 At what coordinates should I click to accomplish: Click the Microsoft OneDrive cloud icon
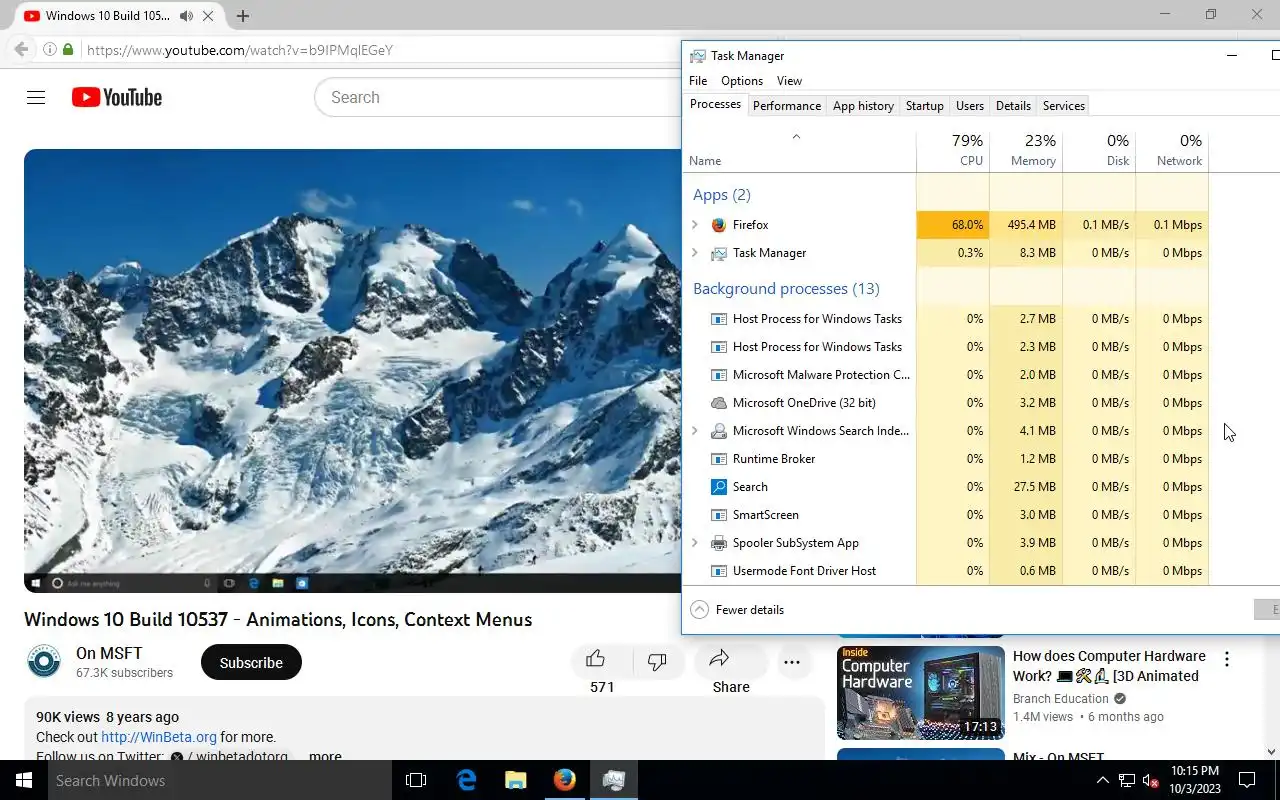coord(718,403)
